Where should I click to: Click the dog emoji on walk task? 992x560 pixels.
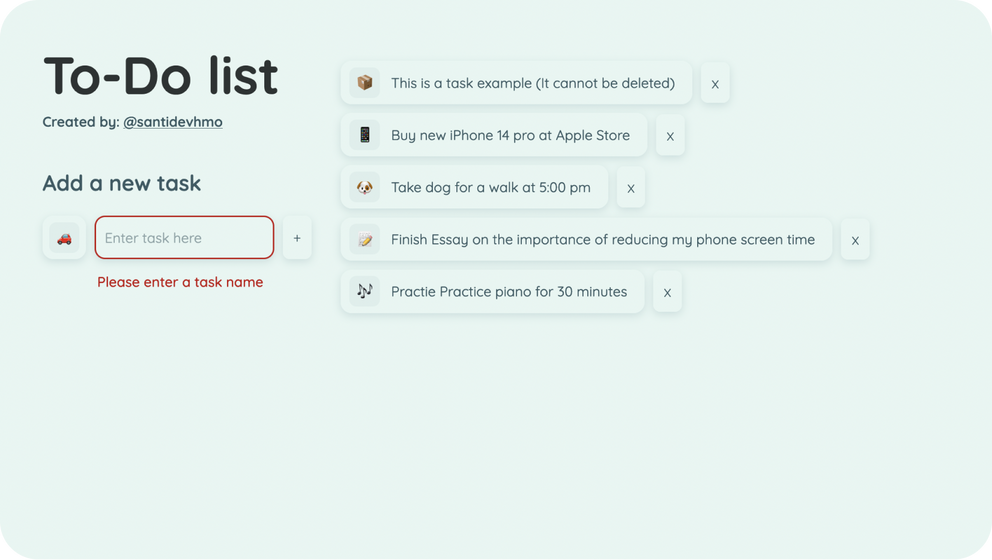(x=364, y=187)
